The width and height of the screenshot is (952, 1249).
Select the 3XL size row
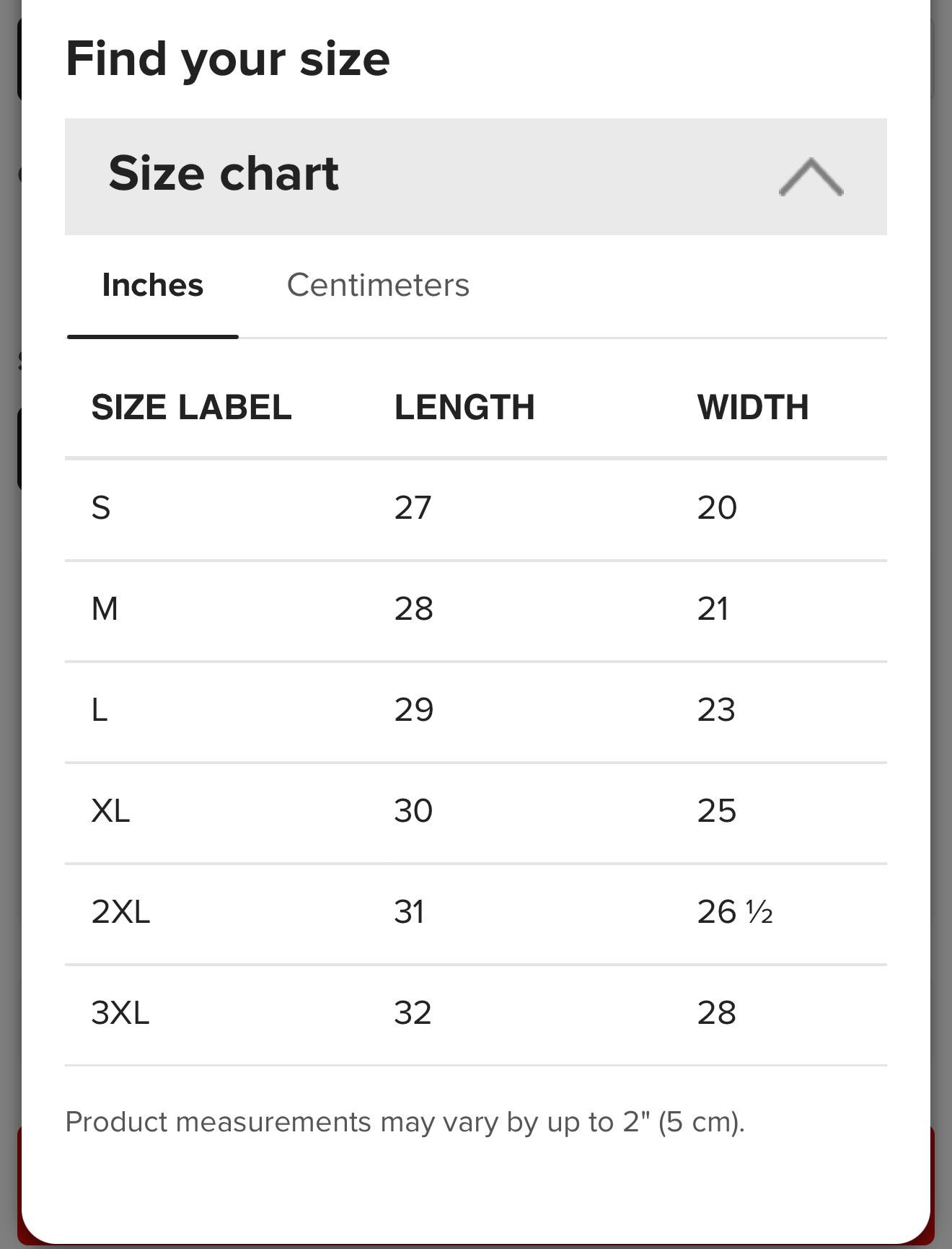point(476,1014)
